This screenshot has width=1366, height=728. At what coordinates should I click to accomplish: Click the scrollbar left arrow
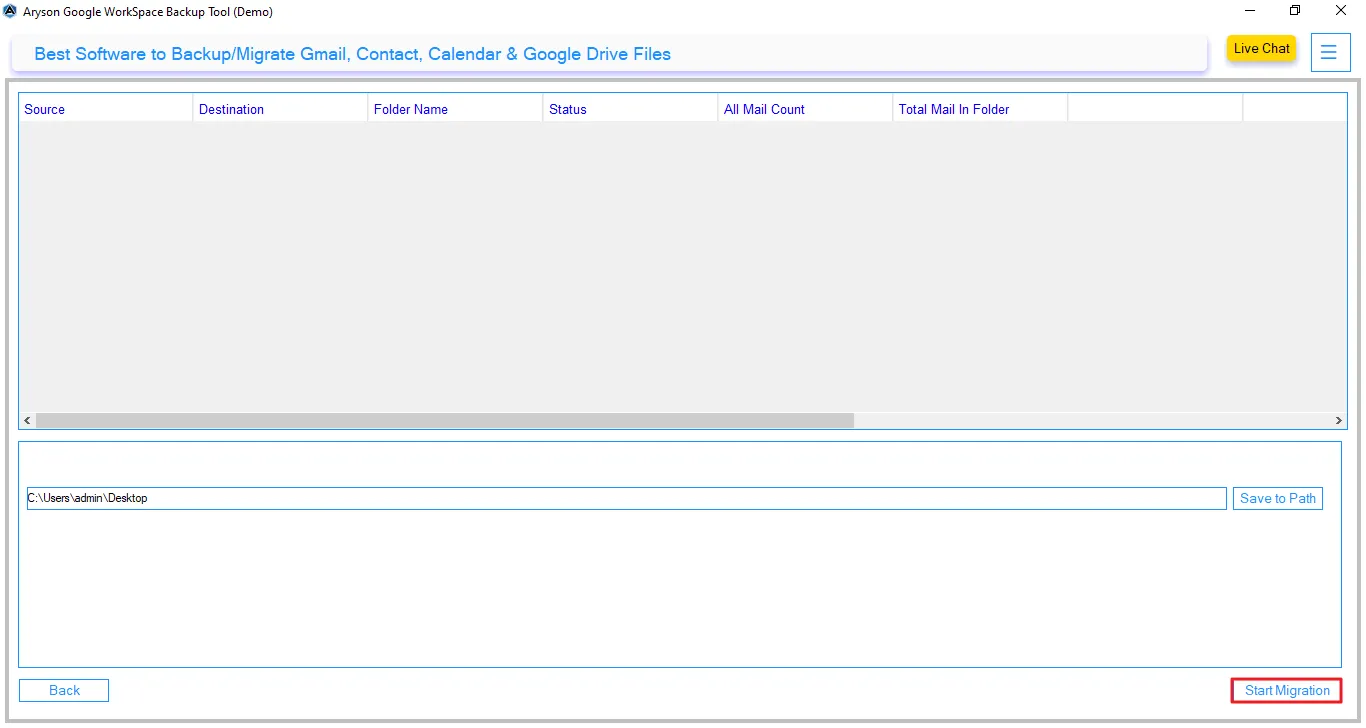tap(26, 420)
